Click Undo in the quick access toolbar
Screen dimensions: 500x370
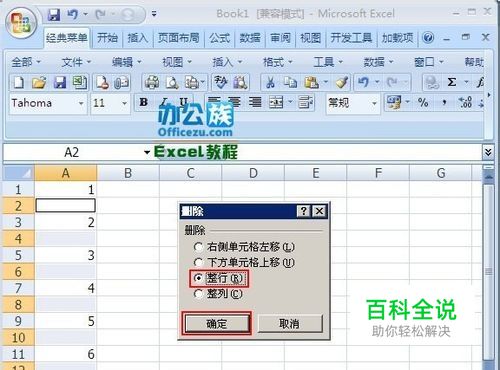(x=73, y=14)
